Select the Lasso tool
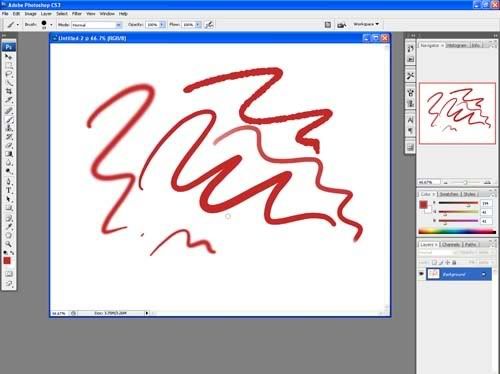 tap(9, 74)
